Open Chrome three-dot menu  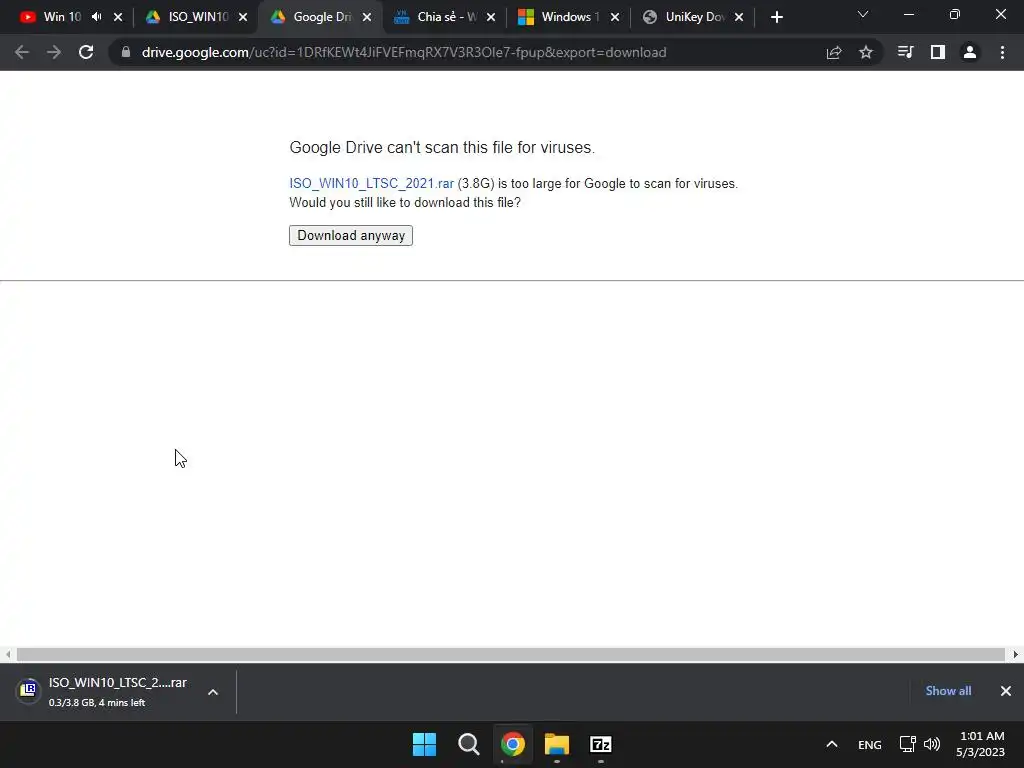tap(1002, 52)
